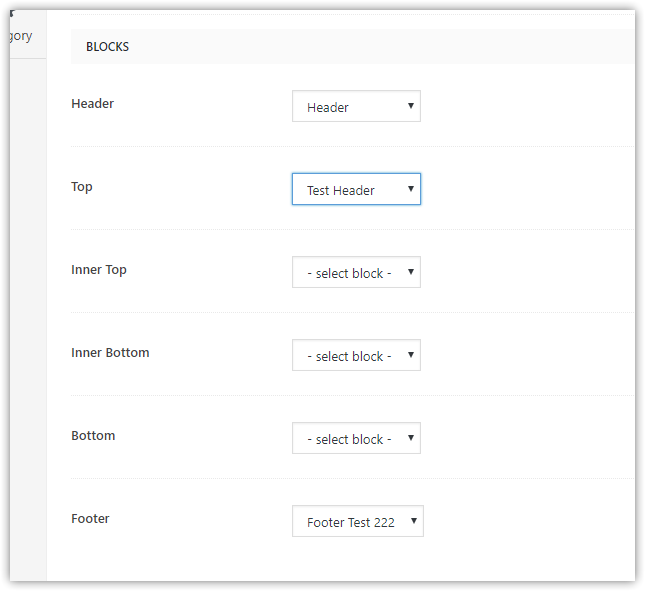645x591 pixels.
Task: Click the Header field label
Action: [x=93, y=104]
